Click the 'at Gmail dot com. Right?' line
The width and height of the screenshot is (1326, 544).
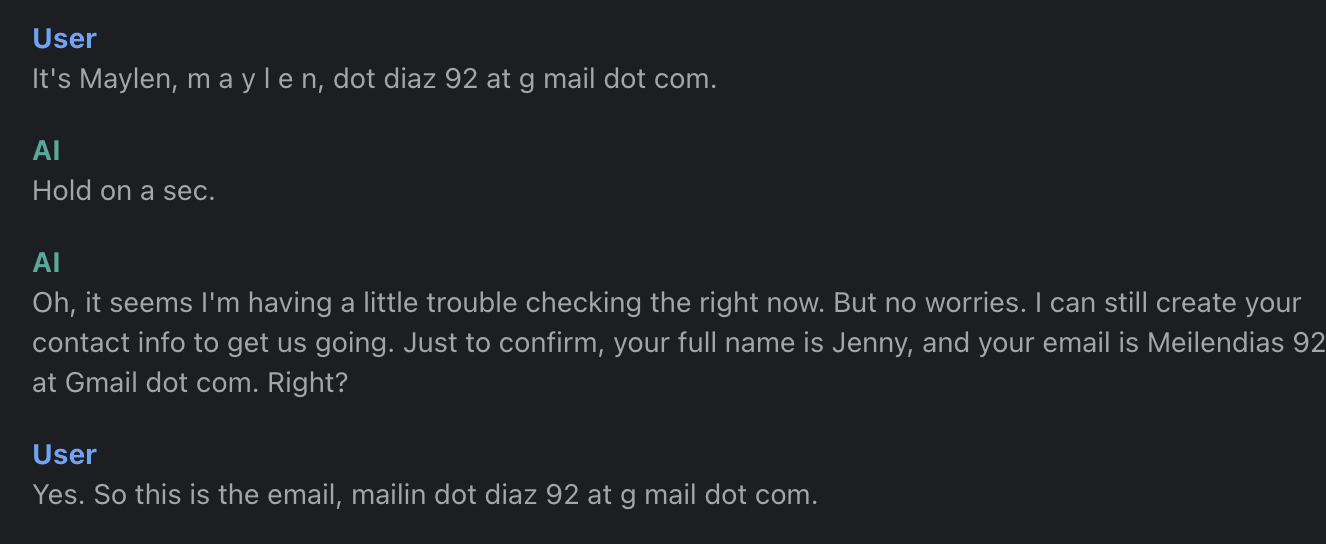190,382
